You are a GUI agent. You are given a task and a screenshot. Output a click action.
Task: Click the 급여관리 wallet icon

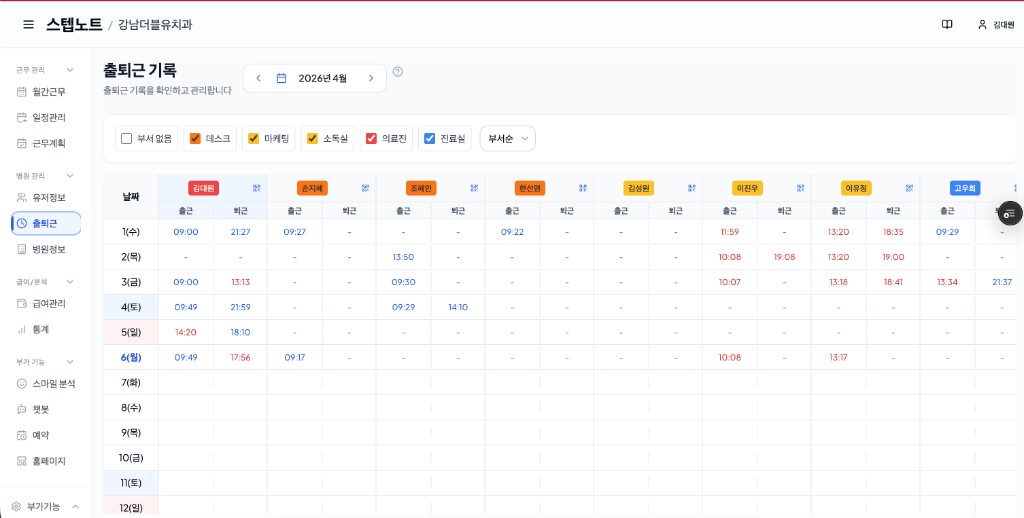pyautogui.click(x=22, y=304)
